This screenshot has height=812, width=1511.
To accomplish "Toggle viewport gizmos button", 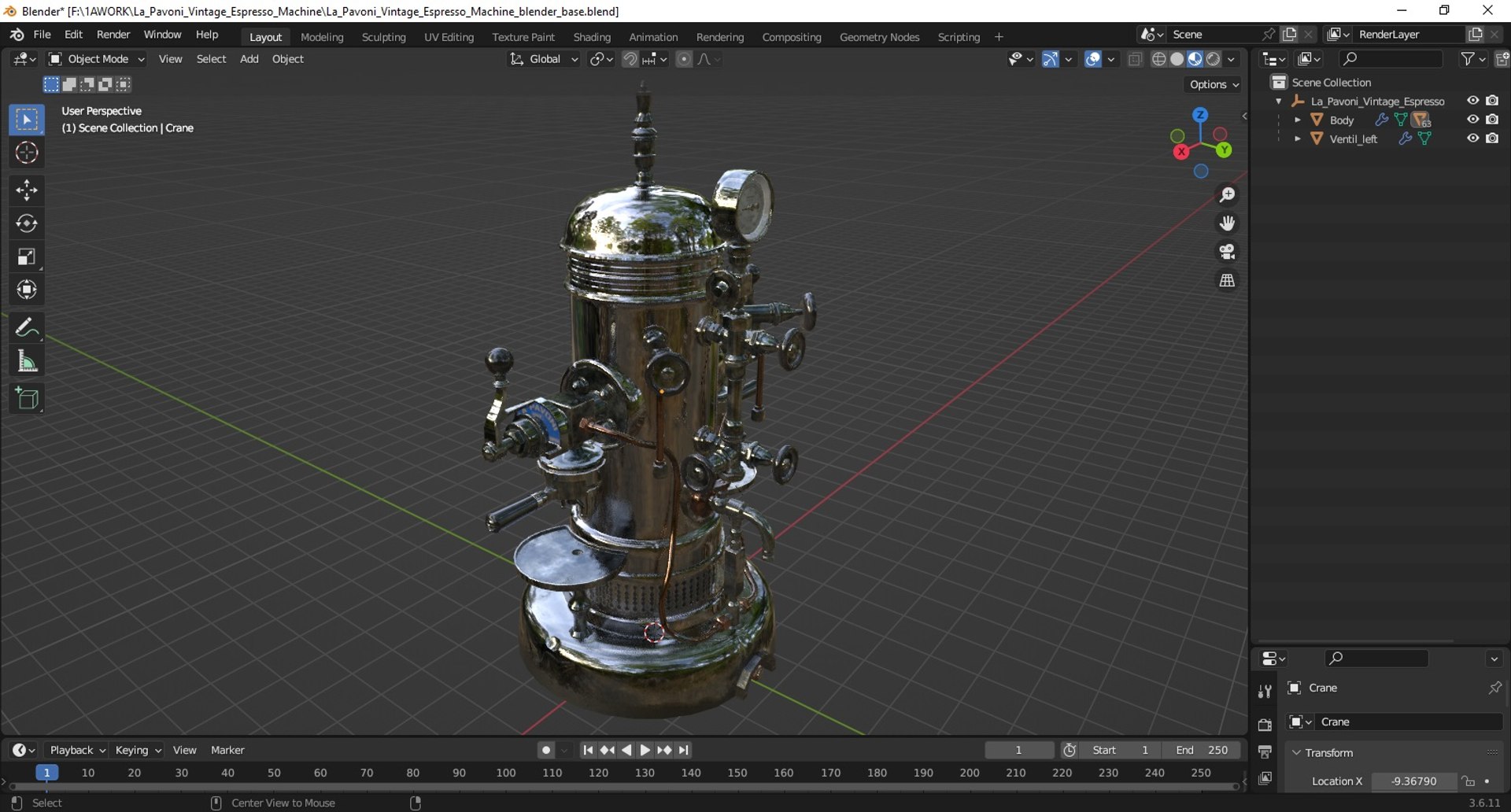I will pyautogui.click(x=1050, y=59).
